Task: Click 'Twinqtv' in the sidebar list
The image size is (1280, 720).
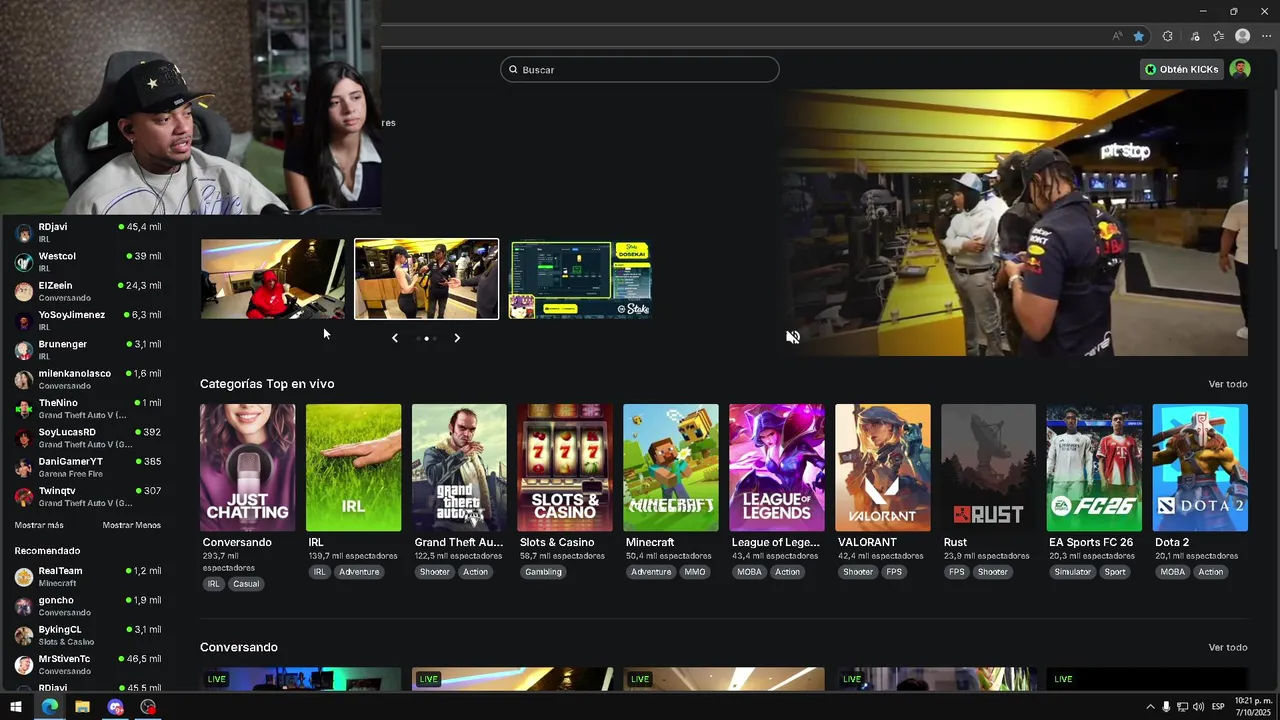Action: tap(57, 491)
